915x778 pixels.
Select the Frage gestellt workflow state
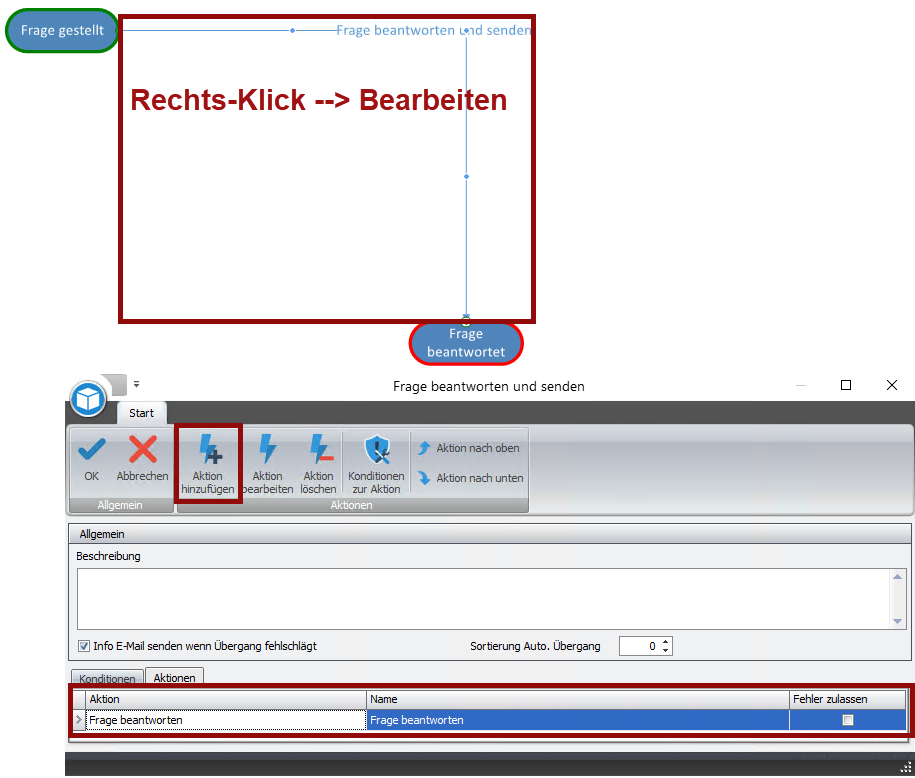pyautogui.click(x=62, y=30)
